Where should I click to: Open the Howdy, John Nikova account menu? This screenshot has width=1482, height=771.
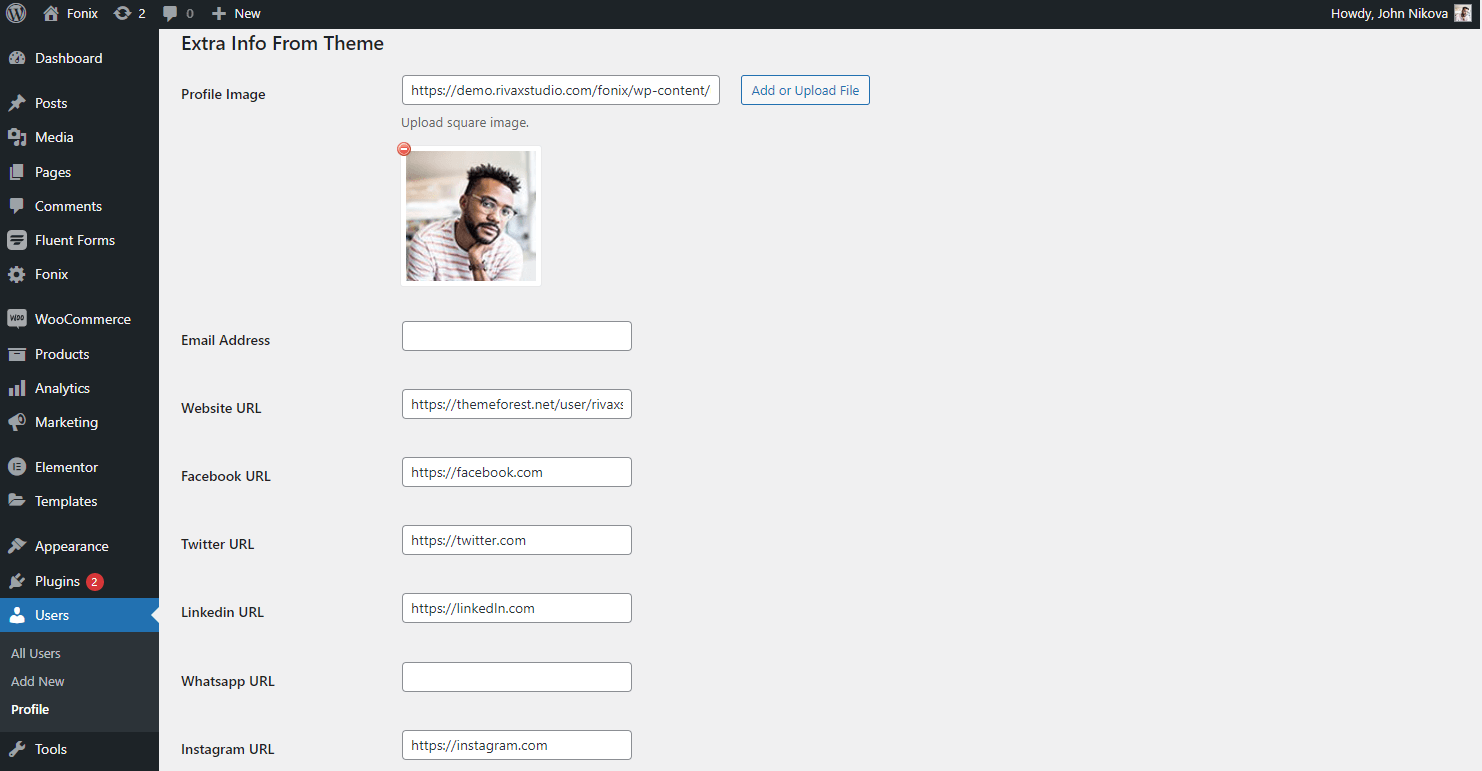pos(1389,14)
